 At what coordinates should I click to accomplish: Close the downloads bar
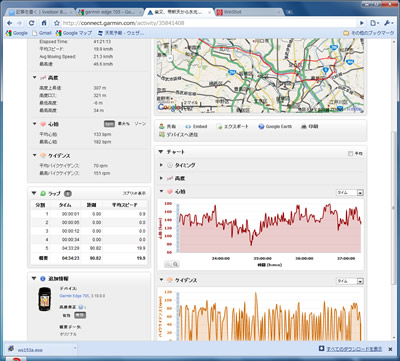(390, 349)
